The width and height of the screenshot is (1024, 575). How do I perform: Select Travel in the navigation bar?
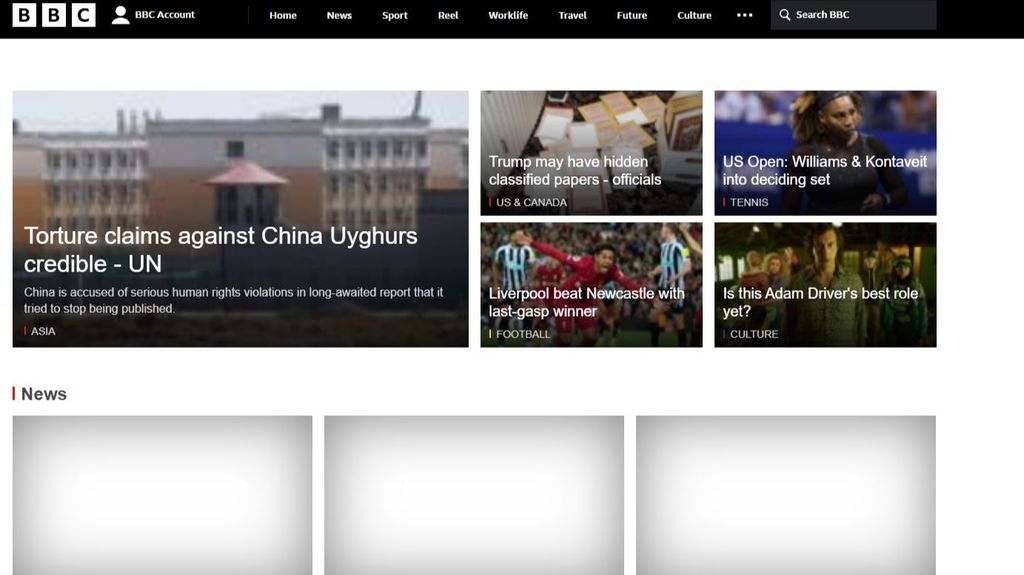572,15
